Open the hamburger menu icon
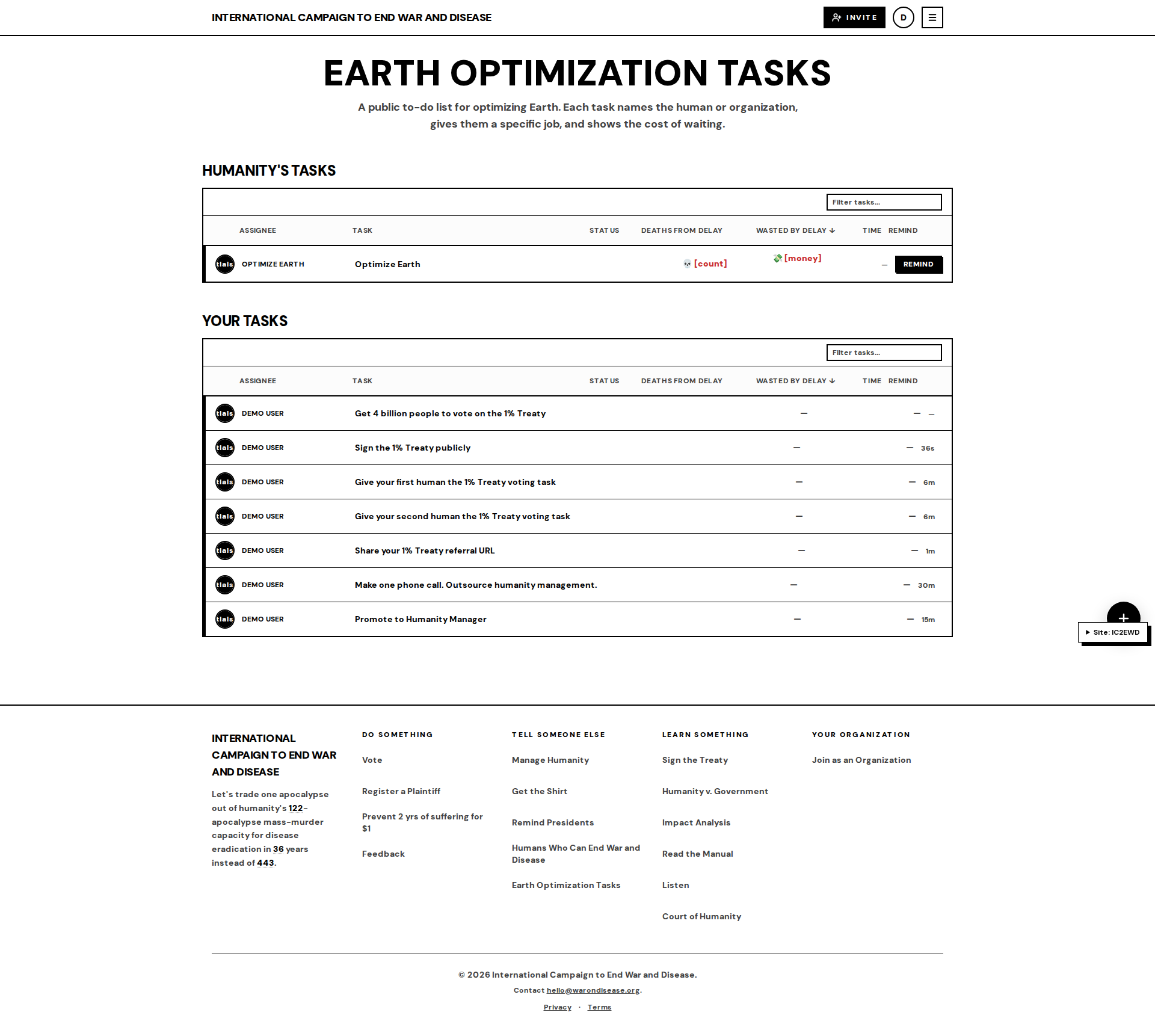 (x=932, y=17)
